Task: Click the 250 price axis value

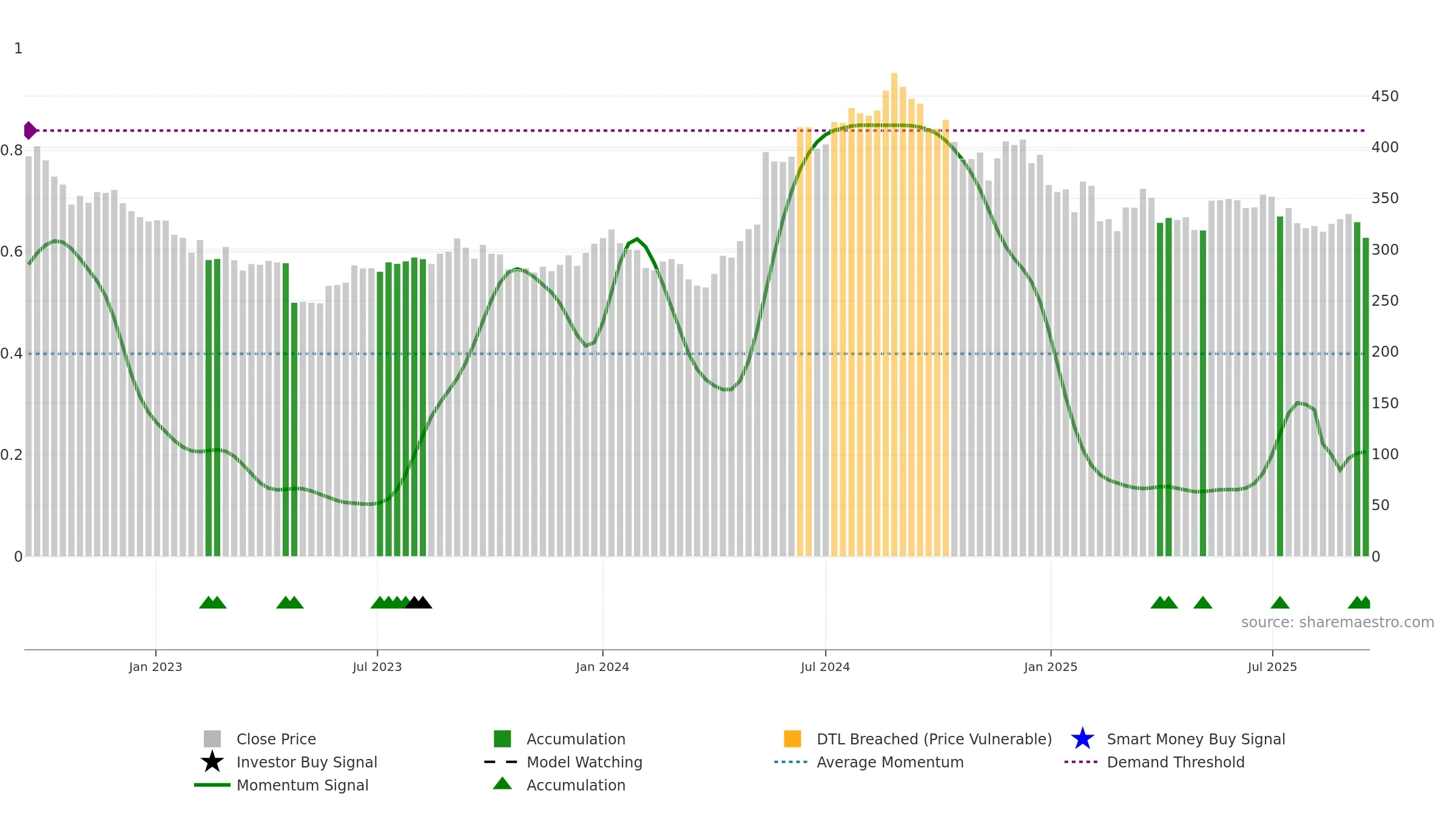Action: coord(1385,301)
